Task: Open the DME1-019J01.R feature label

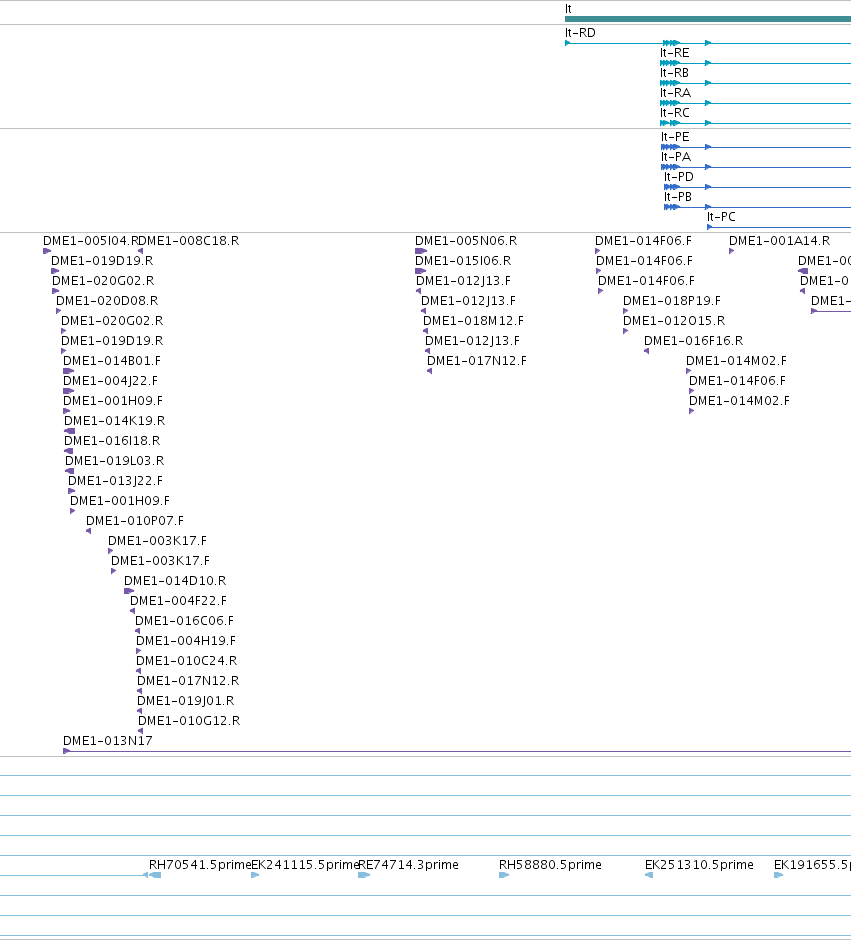Action: click(x=186, y=701)
